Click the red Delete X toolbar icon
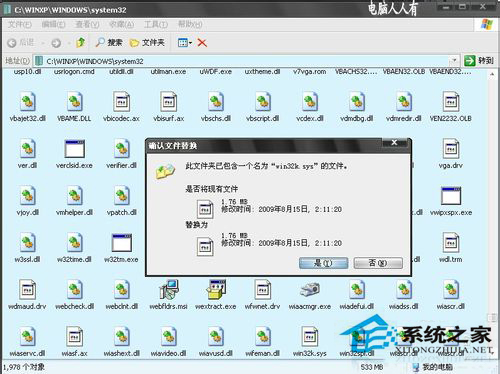 coord(202,43)
